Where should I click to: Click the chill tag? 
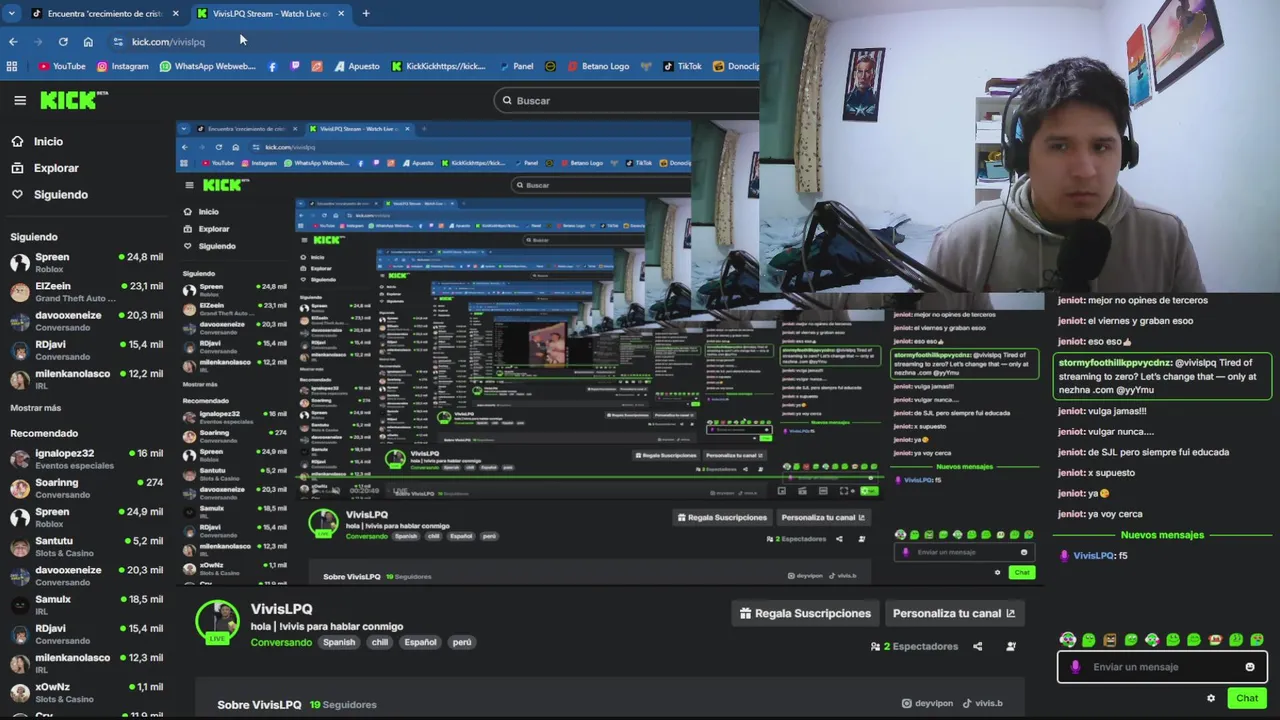[x=380, y=642]
